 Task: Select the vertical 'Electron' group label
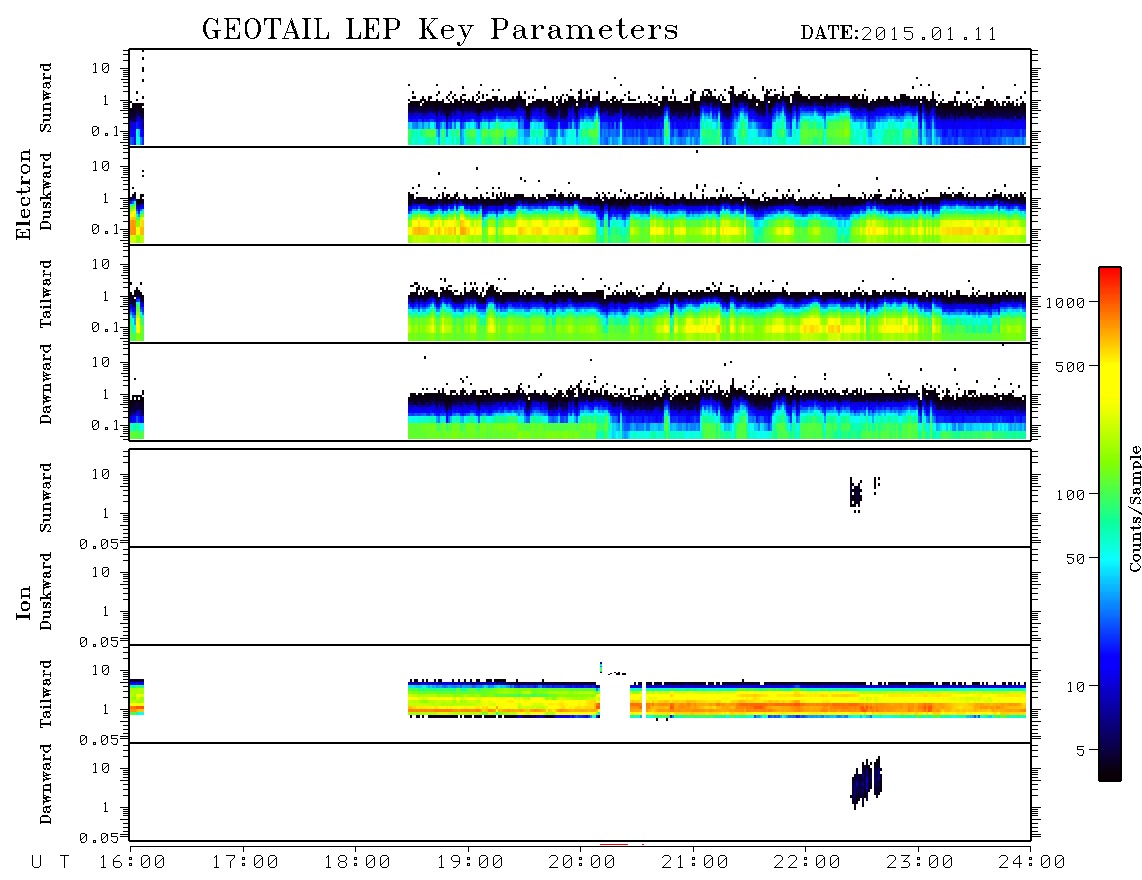coord(24,195)
